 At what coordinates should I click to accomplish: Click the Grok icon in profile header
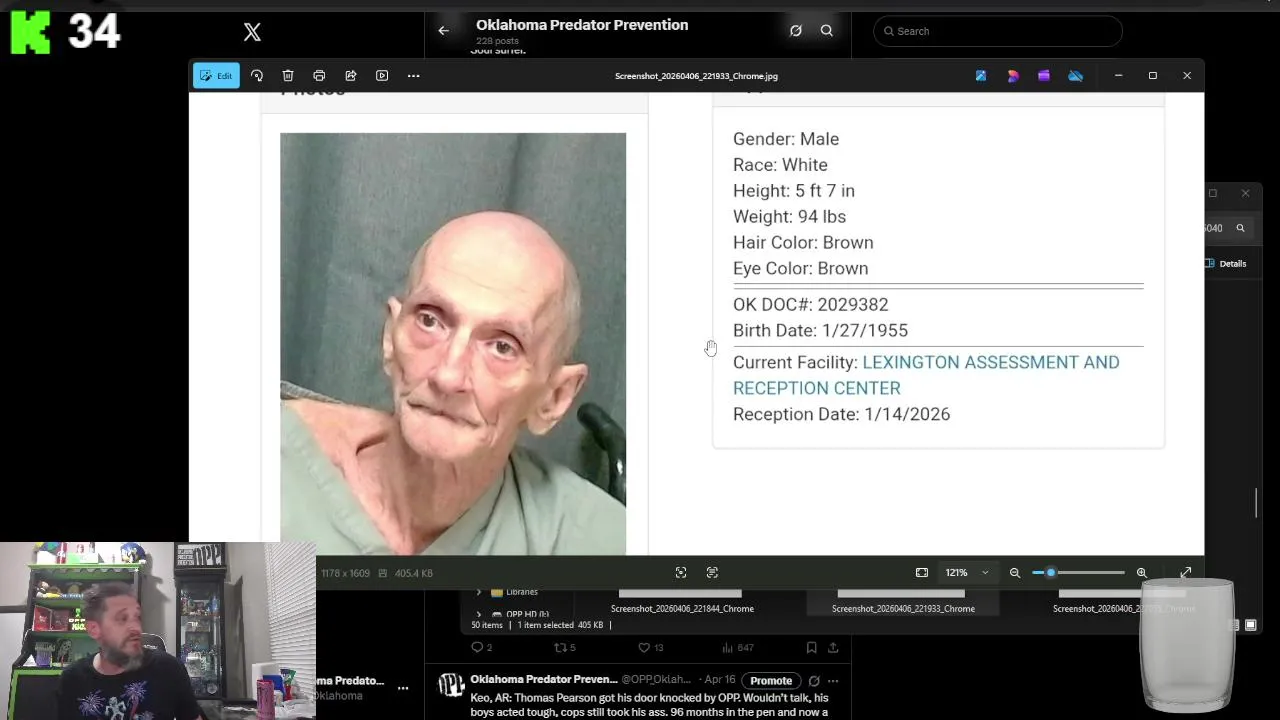796,31
